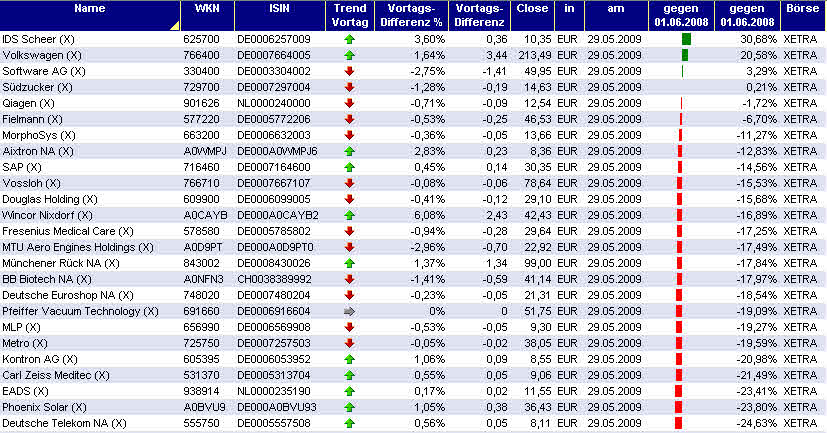This screenshot has width=827, height=433.
Task: Select the Fielmann (X) name
Action: tap(32, 120)
